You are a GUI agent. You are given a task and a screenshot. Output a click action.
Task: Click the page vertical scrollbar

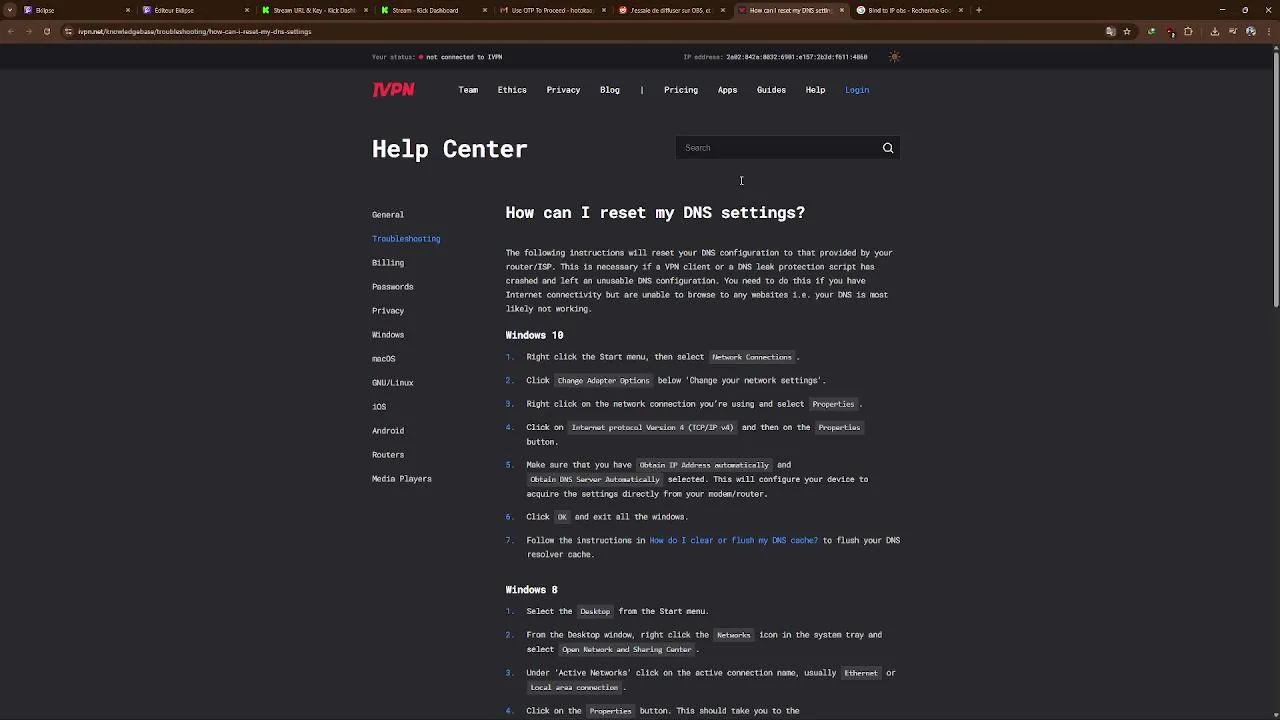point(1276,178)
